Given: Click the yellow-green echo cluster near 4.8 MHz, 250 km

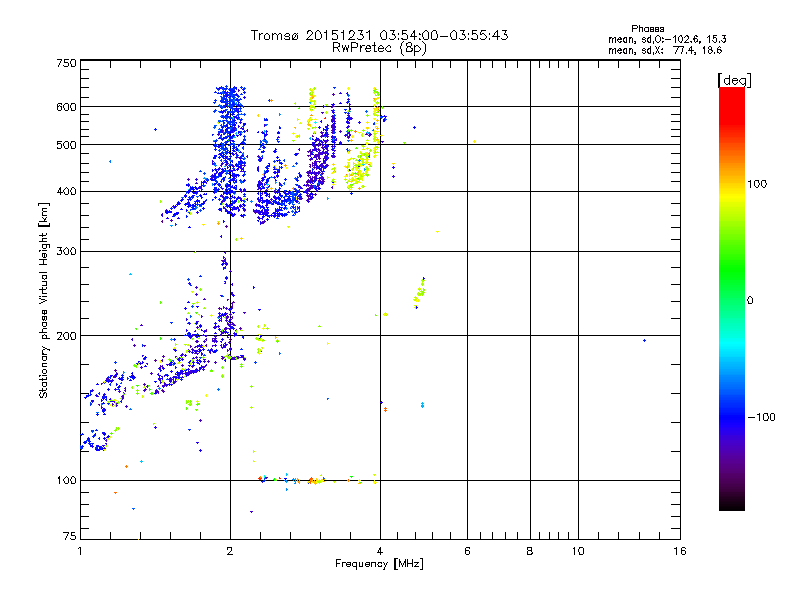Looking at the screenshot, I should [x=419, y=293].
